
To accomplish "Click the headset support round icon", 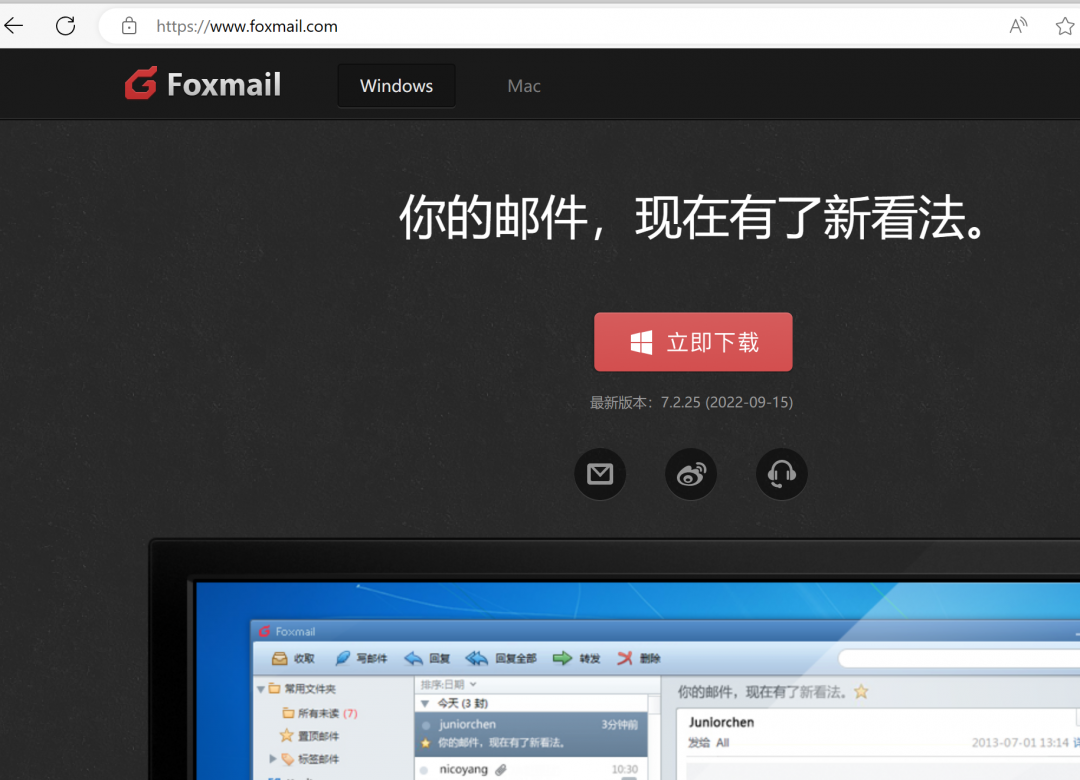I will click(782, 474).
